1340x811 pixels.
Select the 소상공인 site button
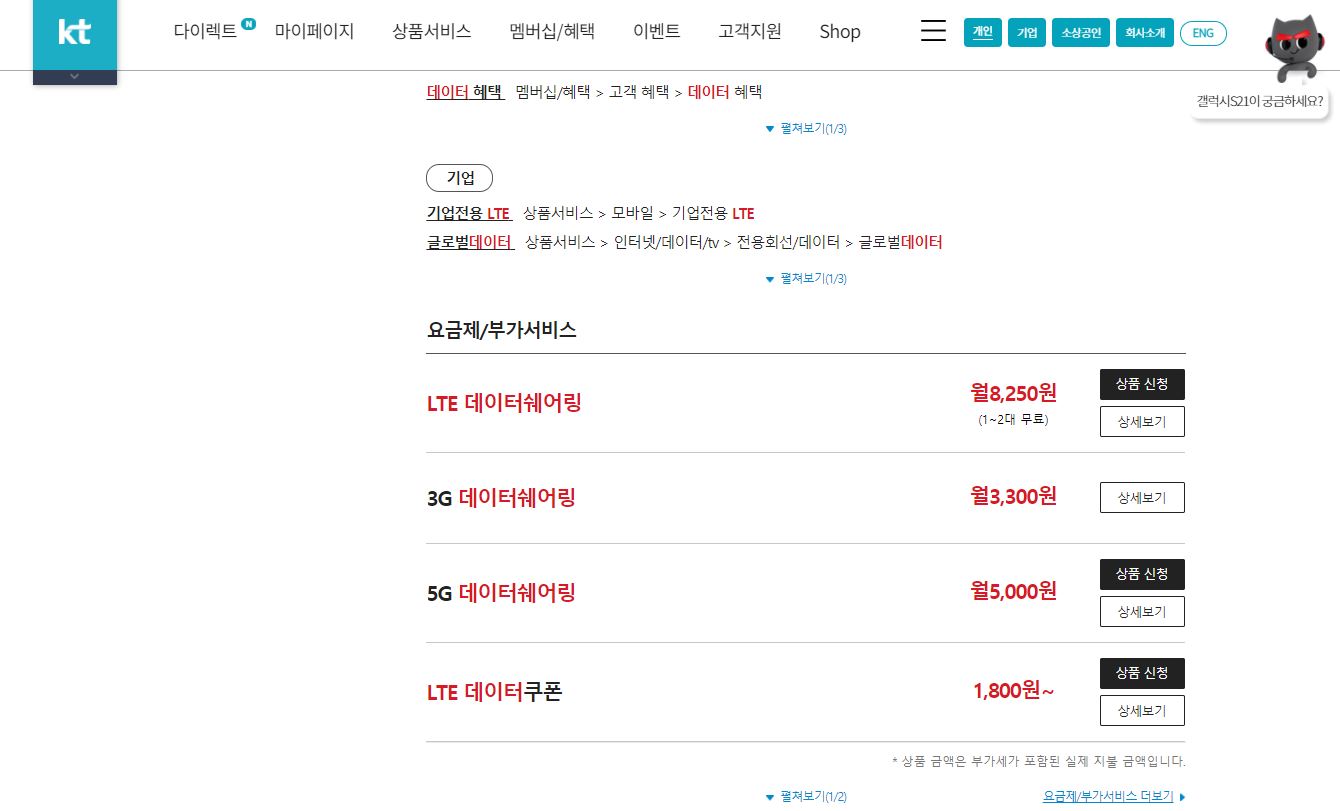point(1081,33)
